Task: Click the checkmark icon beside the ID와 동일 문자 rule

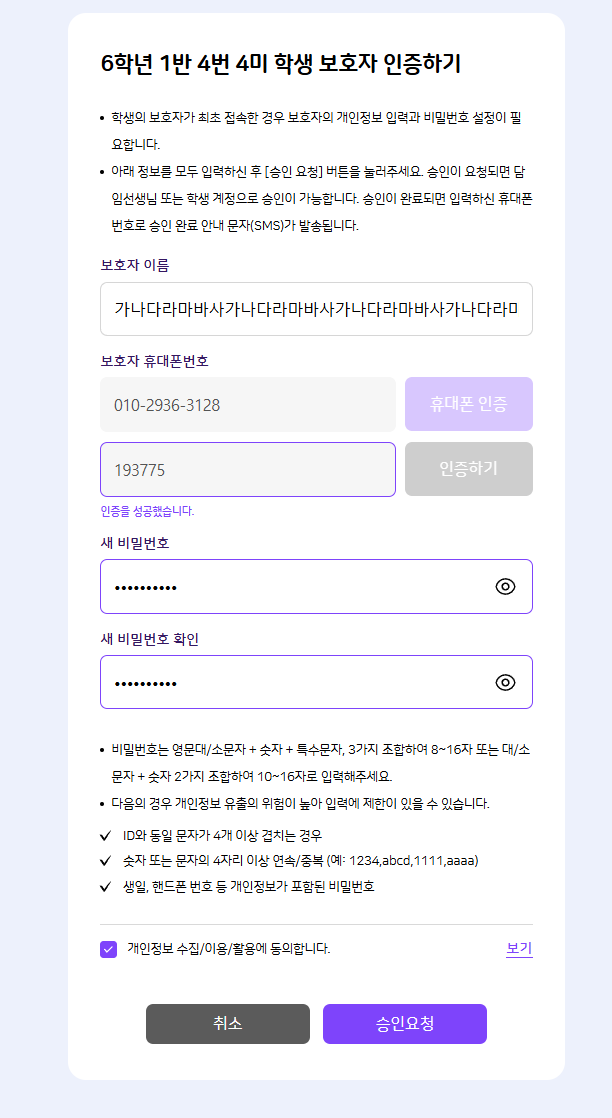Action: click(x=106, y=836)
